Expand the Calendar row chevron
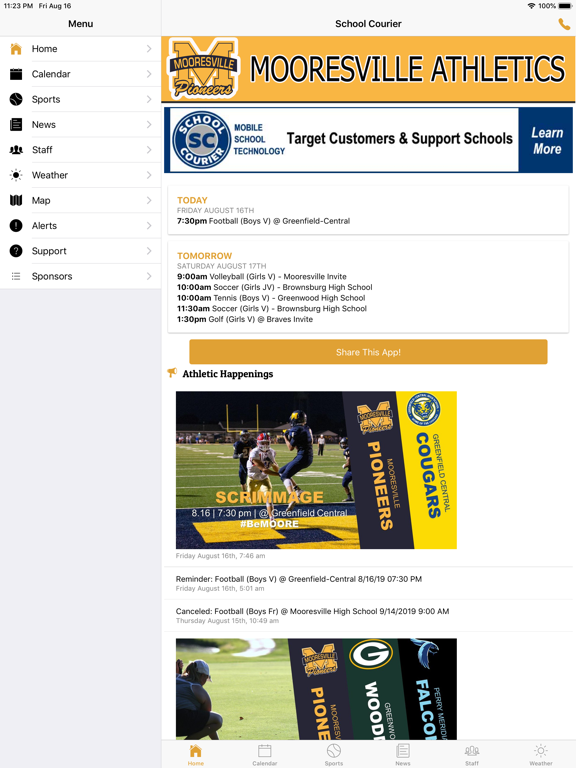The height and width of the screenshot is (768, 576). 149,74
